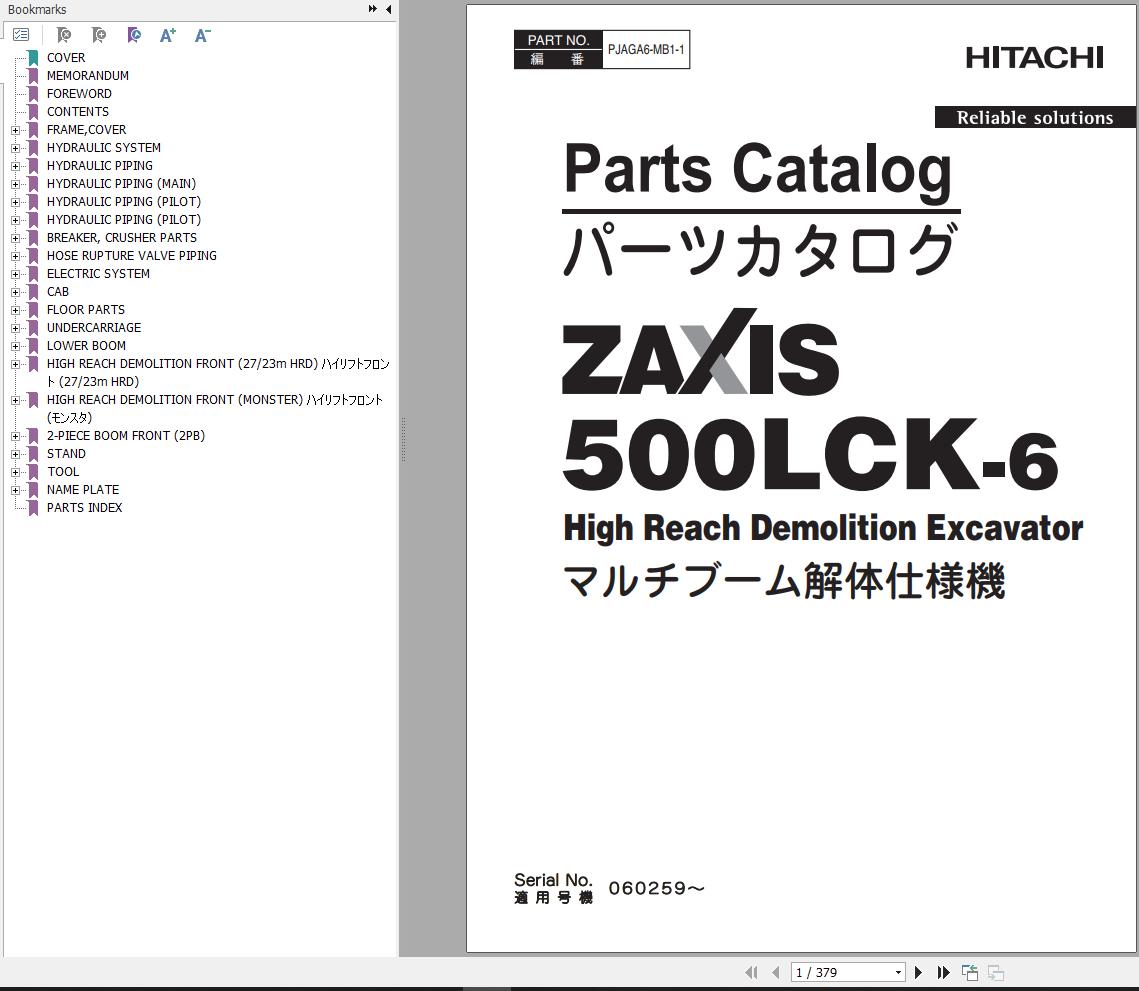Click the panel splitter handle
The width and height of the screenshot is (1139, 991).
[403, 440]
